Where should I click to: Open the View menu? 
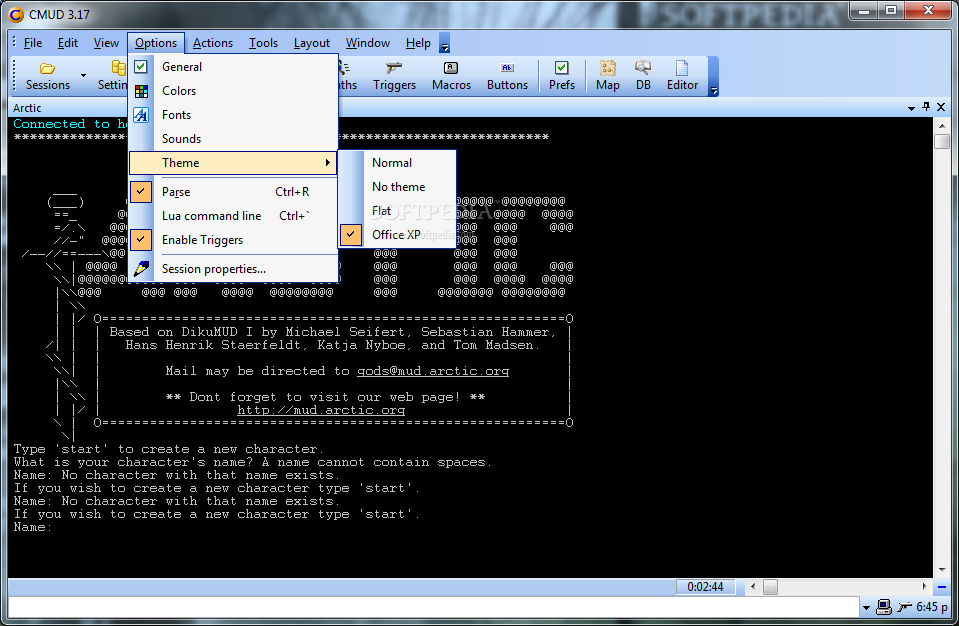[x=106, y=43]
